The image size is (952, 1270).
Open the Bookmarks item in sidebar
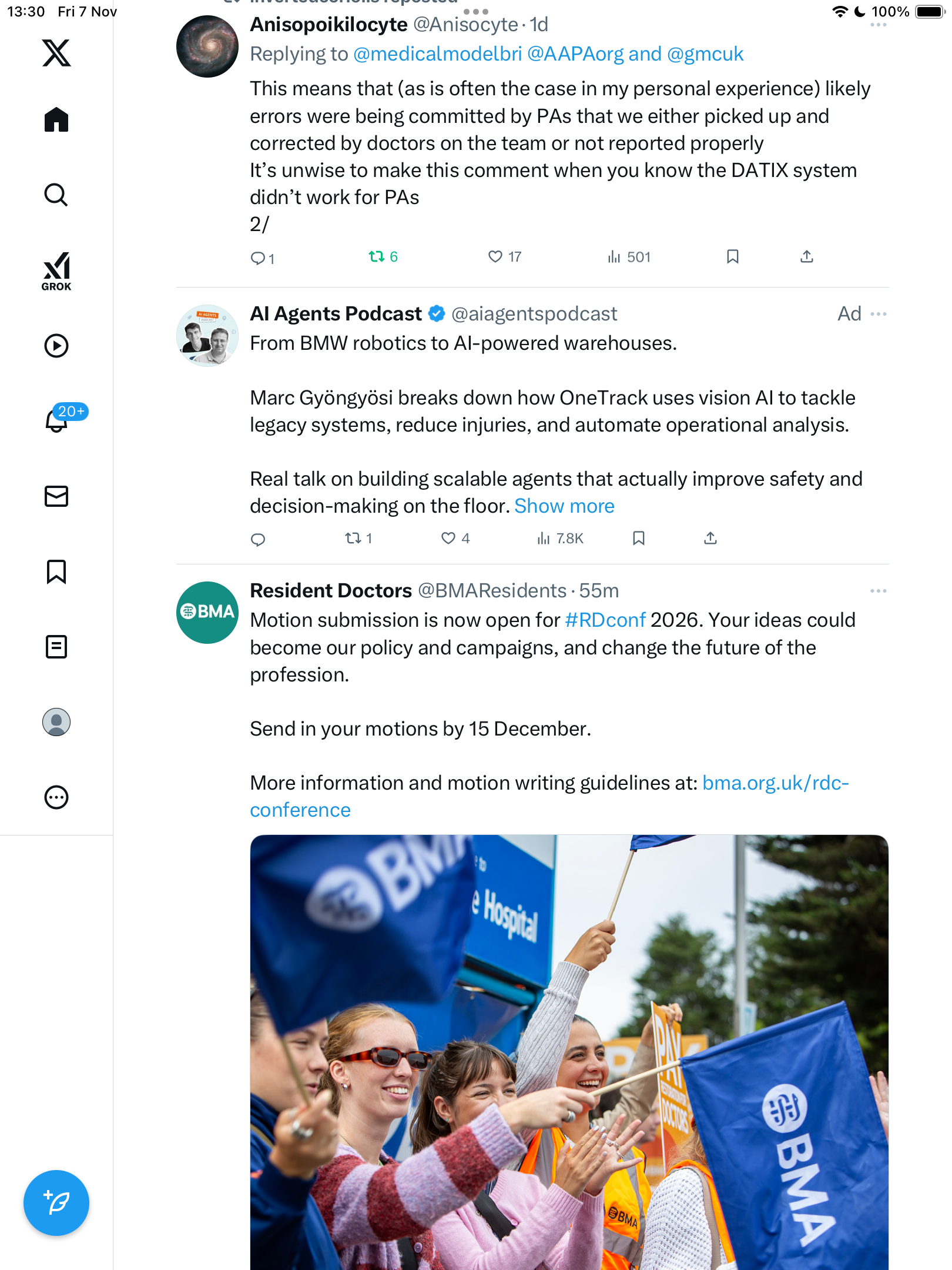tap(56, 571)
